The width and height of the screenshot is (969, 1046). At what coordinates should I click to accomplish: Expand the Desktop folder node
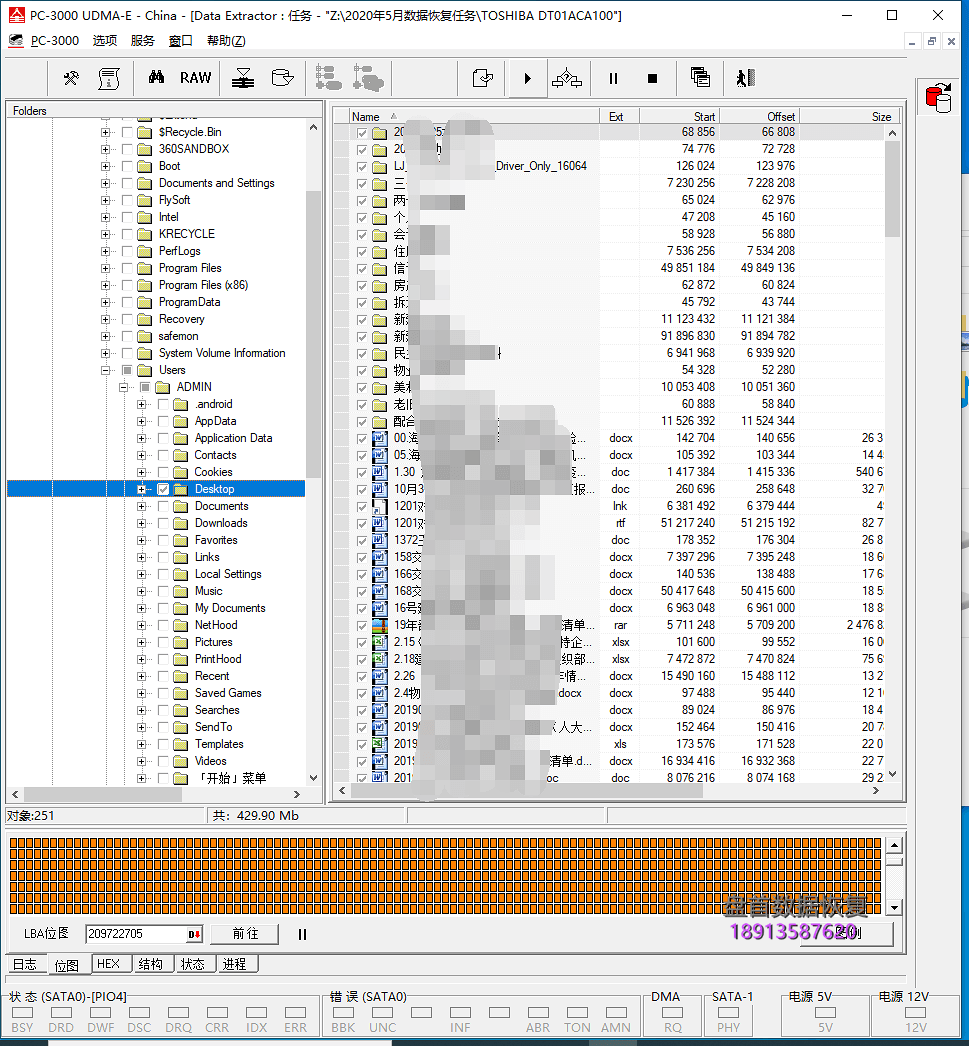click(x=141, y=489)
